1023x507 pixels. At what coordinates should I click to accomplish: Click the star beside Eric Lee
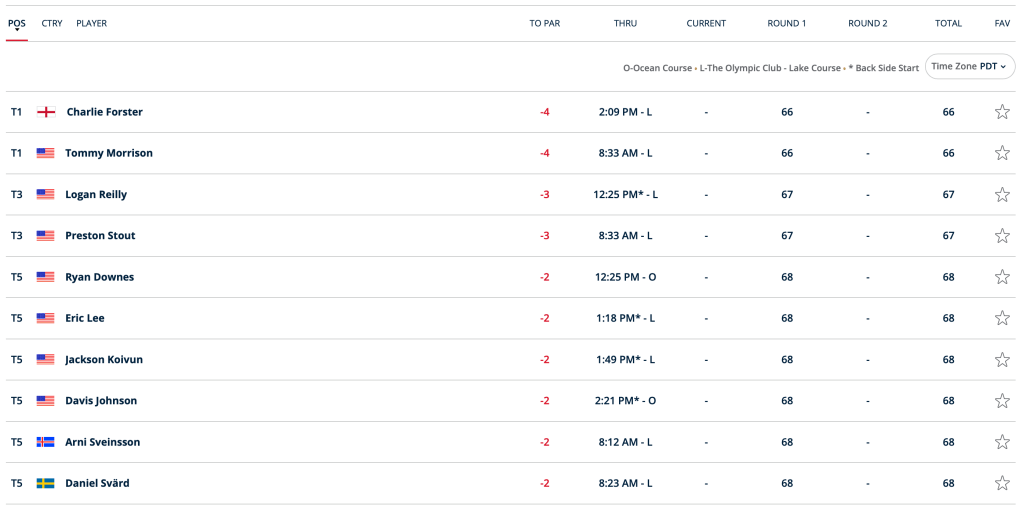tap(1002, 318)
